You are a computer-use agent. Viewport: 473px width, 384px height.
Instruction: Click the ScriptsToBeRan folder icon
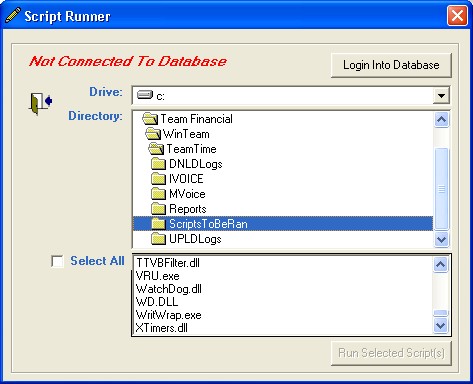pyautogui.click(x=158, y=224)
